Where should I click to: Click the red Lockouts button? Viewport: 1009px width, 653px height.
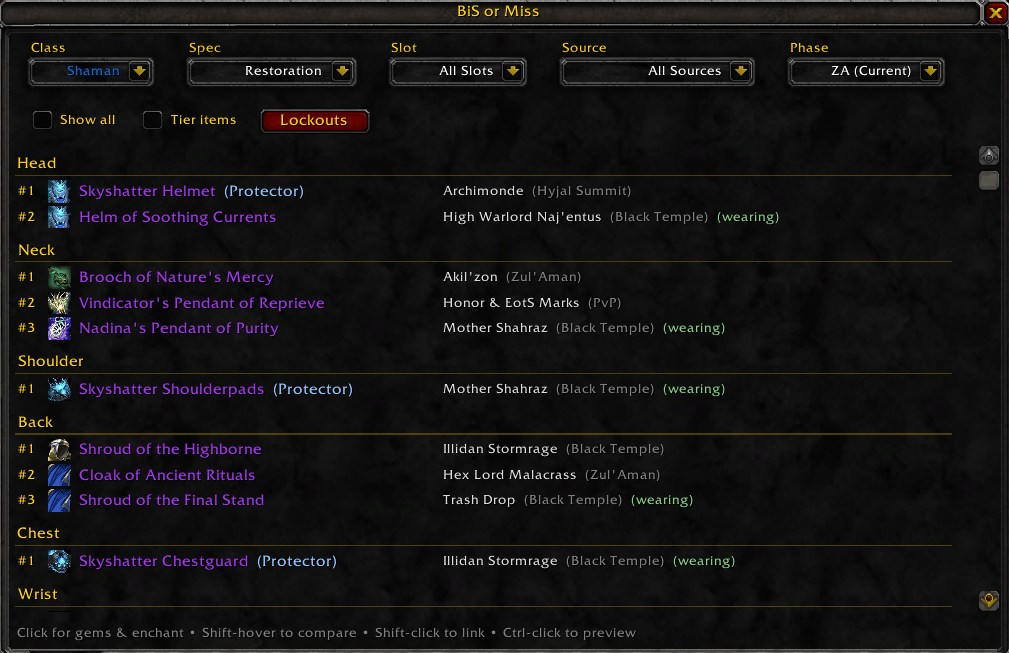pyautogui.click(x=315, y=120)
